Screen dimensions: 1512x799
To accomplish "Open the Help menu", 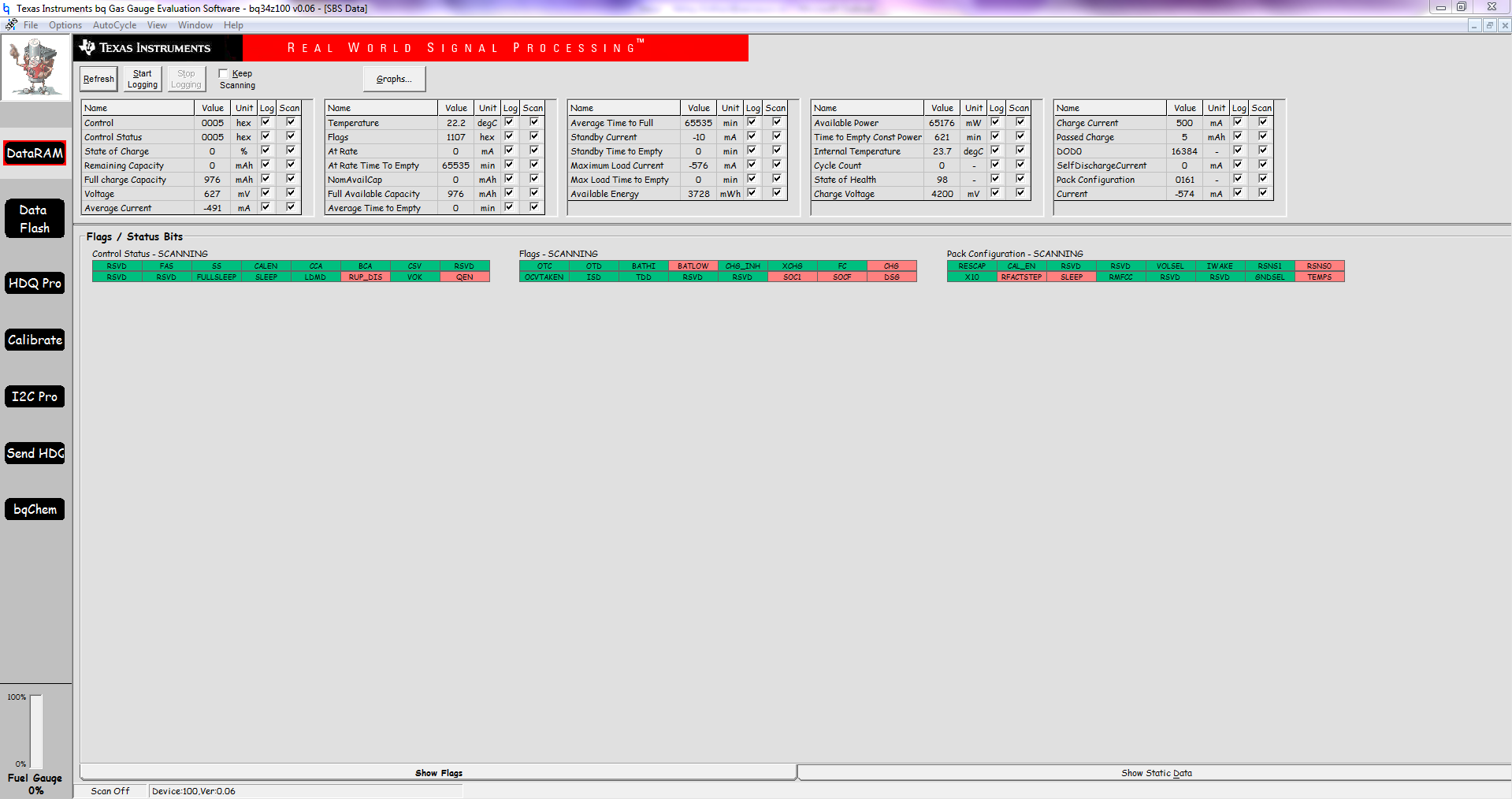I will pyautogui.click(x=233, y=25).
